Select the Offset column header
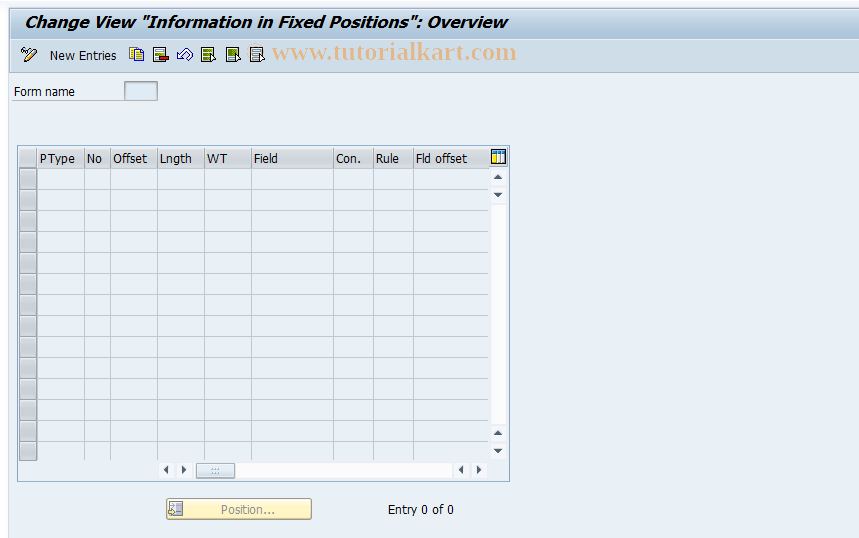This screenshot has height=538, width=859. (x=134, y=158)
